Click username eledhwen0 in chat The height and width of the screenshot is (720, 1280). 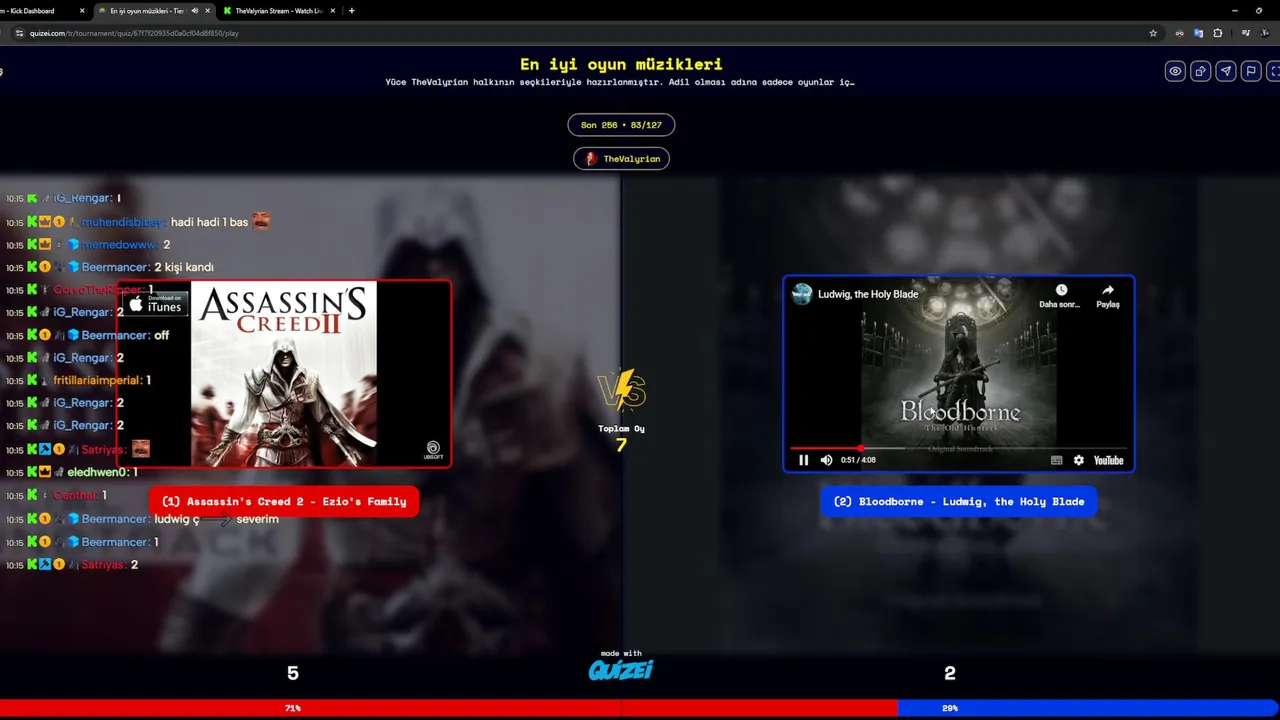coord(98,472)
